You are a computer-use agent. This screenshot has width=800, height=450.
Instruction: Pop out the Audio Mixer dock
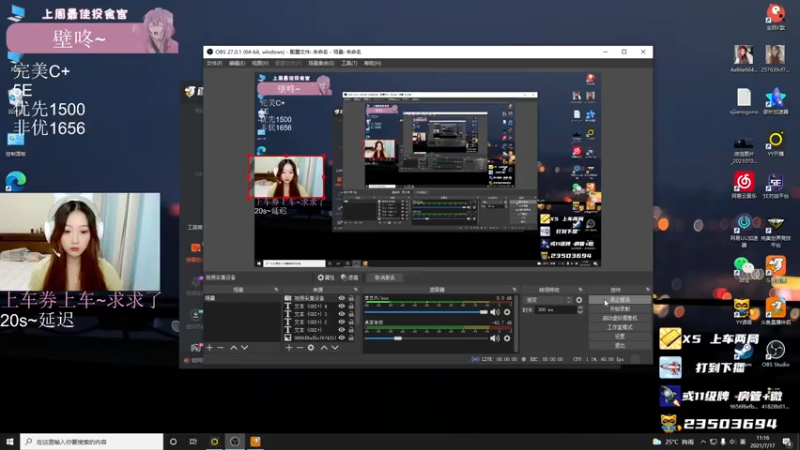point(514,290)
